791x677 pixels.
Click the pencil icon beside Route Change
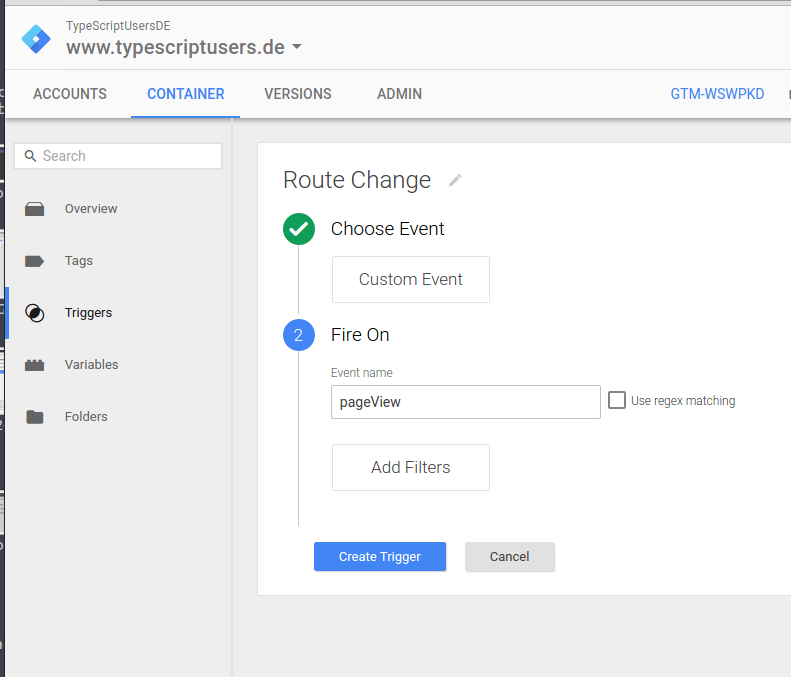[x=455, y=180]
